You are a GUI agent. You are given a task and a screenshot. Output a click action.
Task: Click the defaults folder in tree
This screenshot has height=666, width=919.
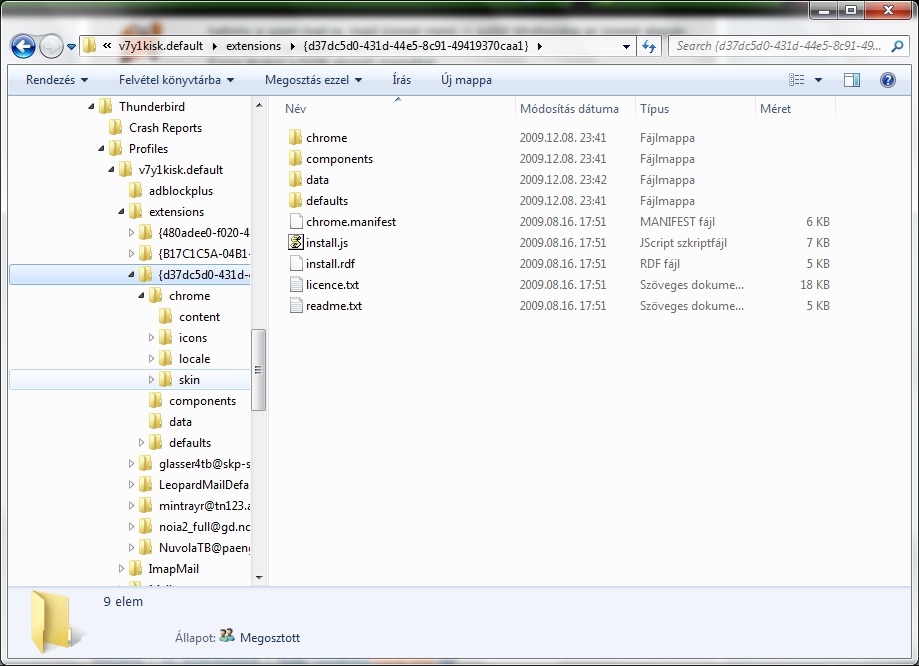[180, 443]
